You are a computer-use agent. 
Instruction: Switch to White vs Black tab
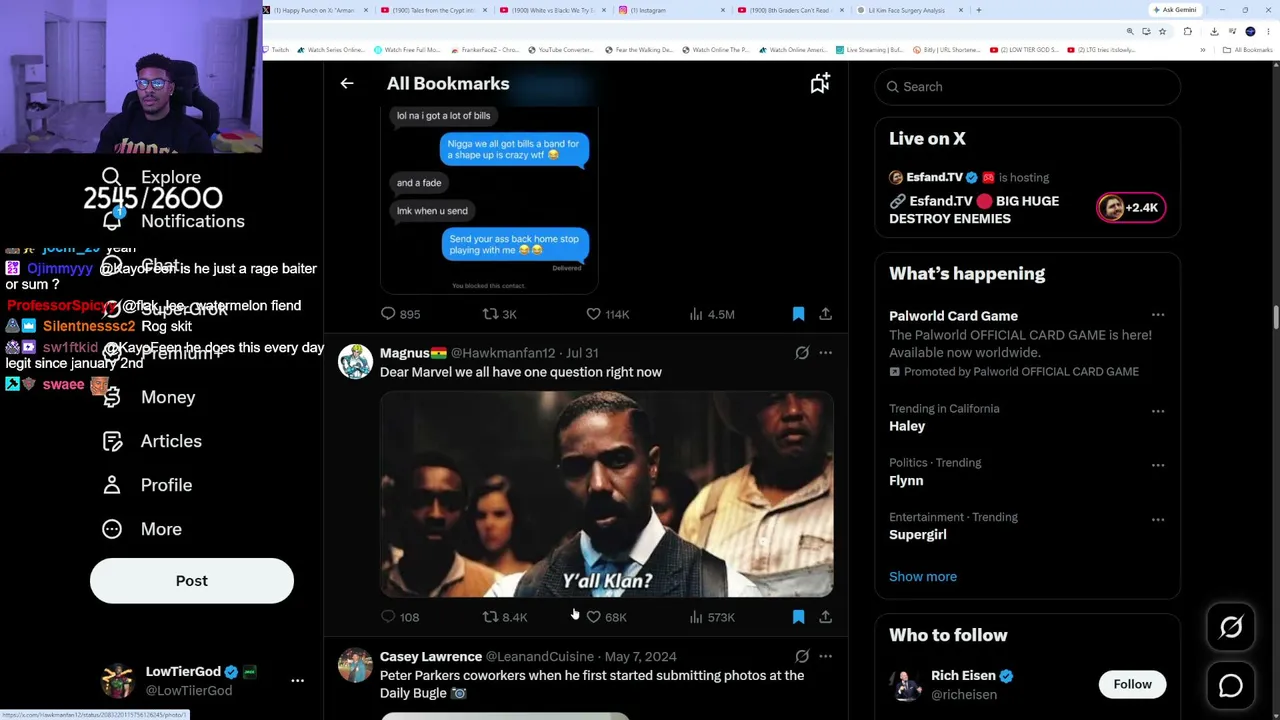pyautogui.click(x=554, y=10)
